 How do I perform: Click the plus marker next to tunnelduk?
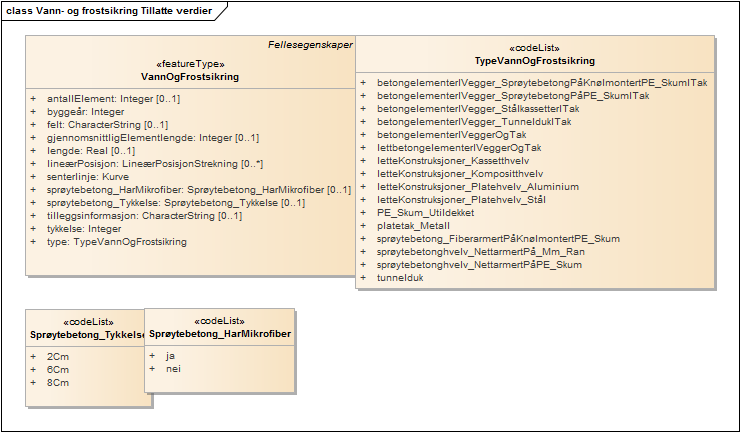[x=363, y=277]
